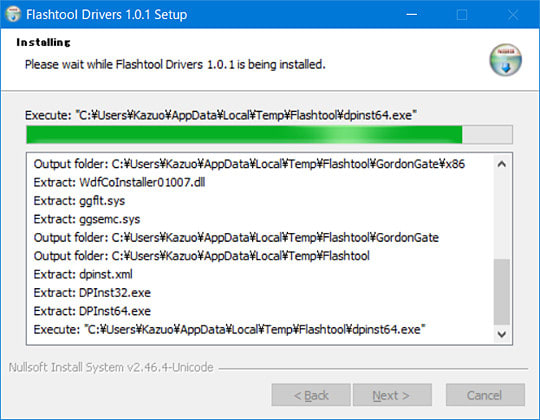540x420 pixels.
Task: Click the disabled maximize window button
Action: click(x=461, y=14)
